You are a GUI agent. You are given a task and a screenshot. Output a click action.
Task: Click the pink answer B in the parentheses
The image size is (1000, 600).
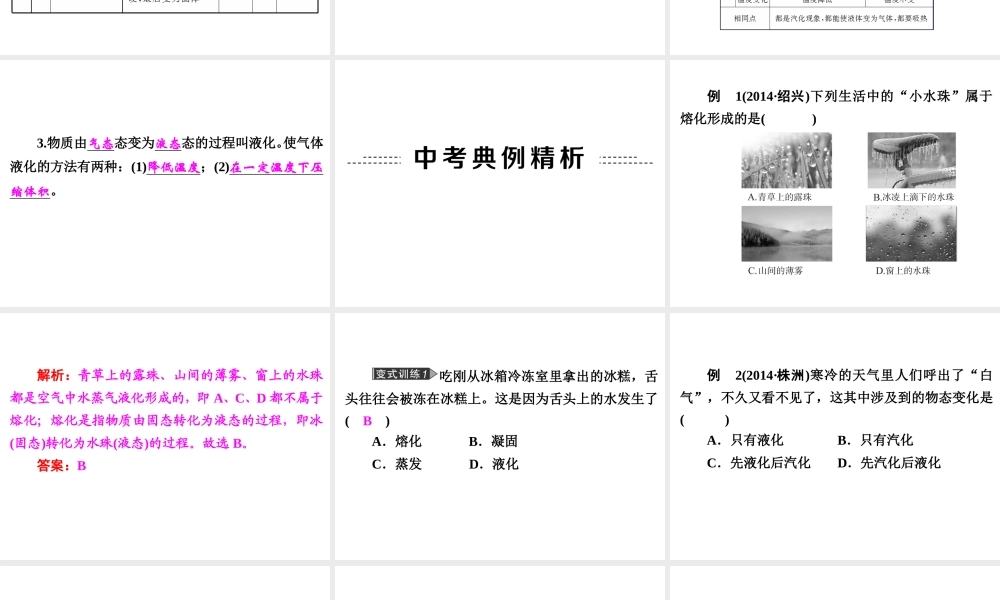367,421
